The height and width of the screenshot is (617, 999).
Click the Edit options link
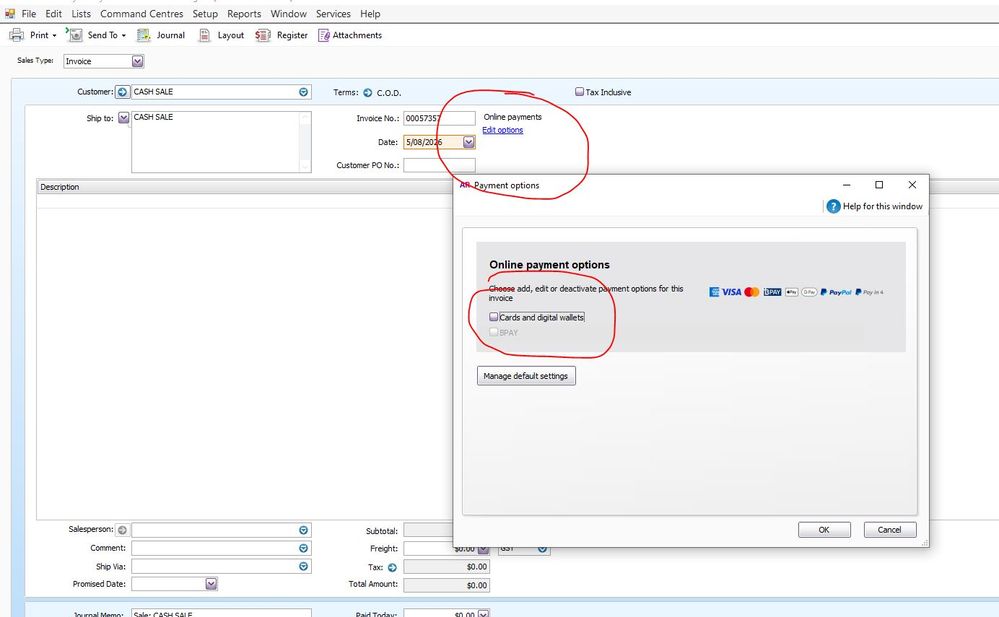click(x=503, y=130)
